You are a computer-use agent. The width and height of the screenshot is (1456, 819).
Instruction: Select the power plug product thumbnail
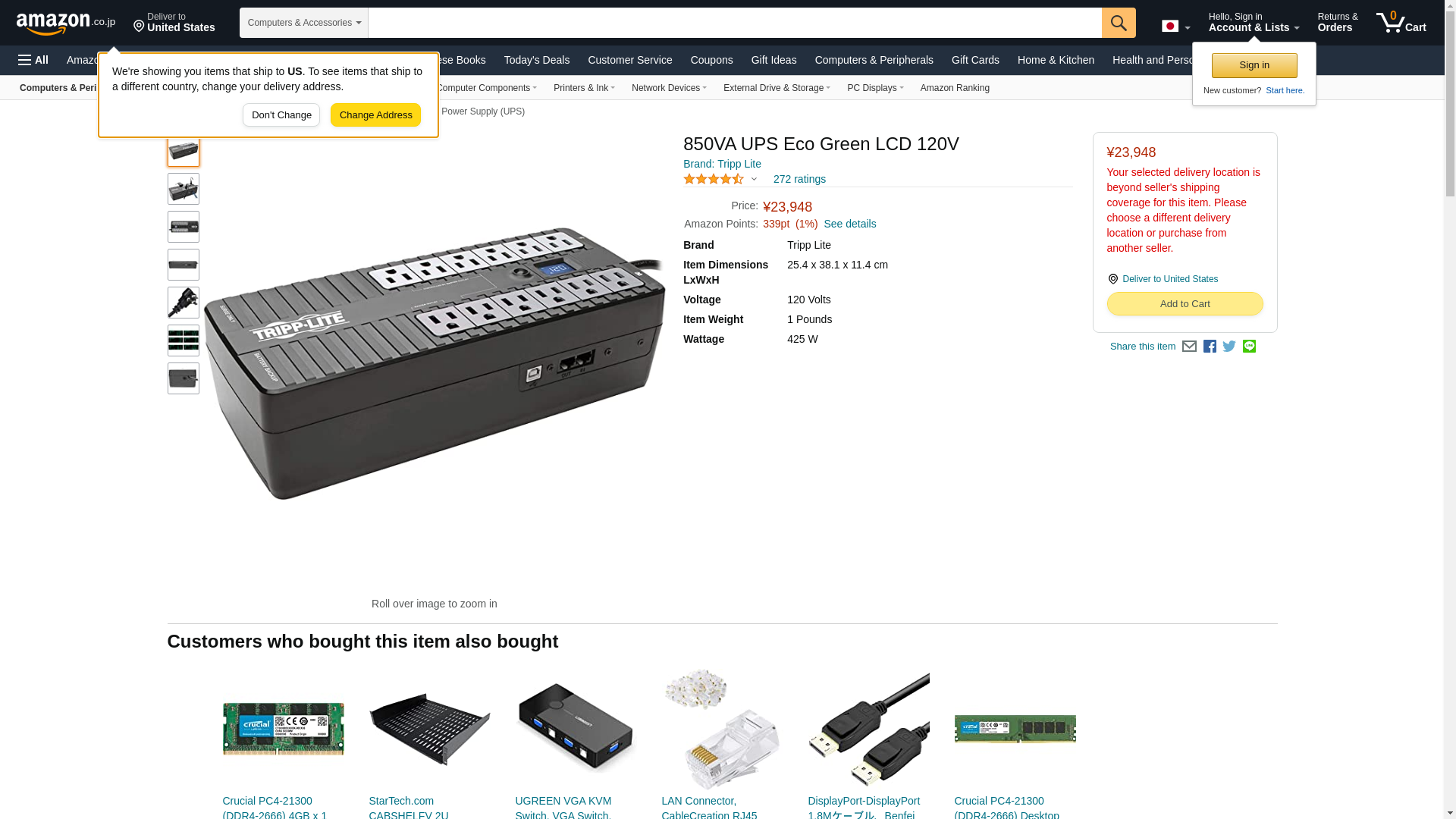click(x=184, y=303)
